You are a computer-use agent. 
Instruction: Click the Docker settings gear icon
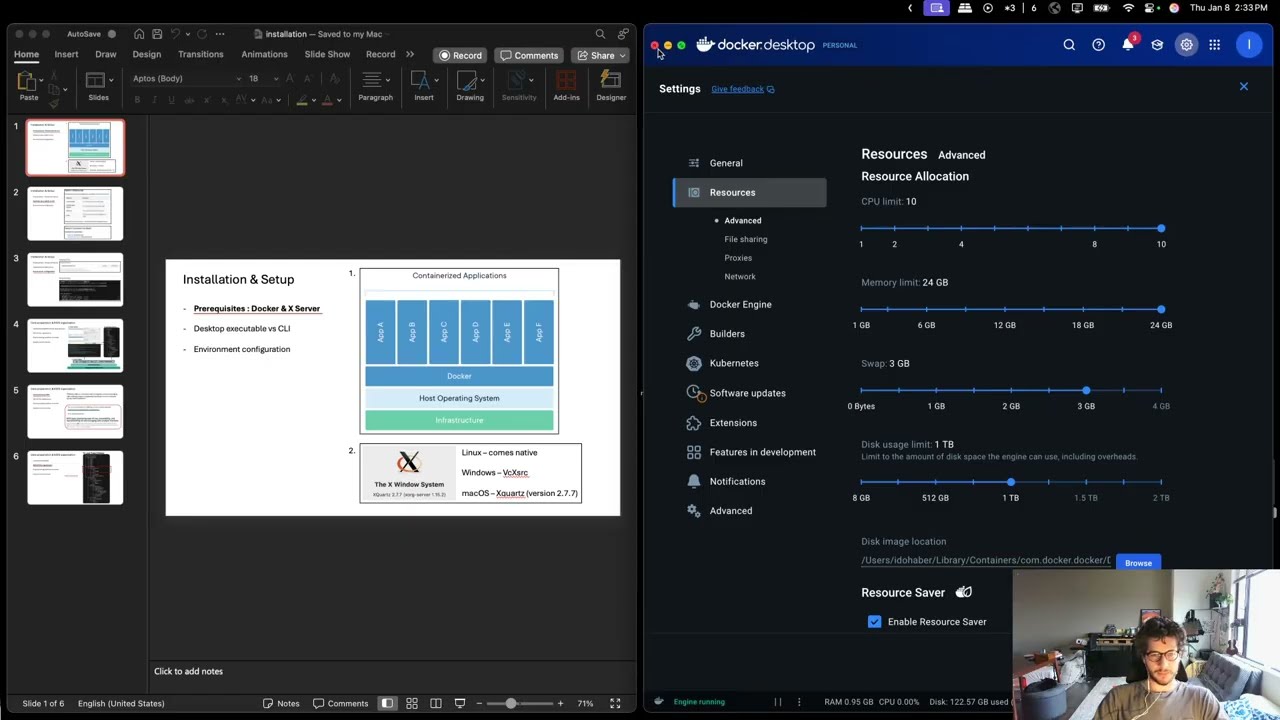click(1186, 45)
